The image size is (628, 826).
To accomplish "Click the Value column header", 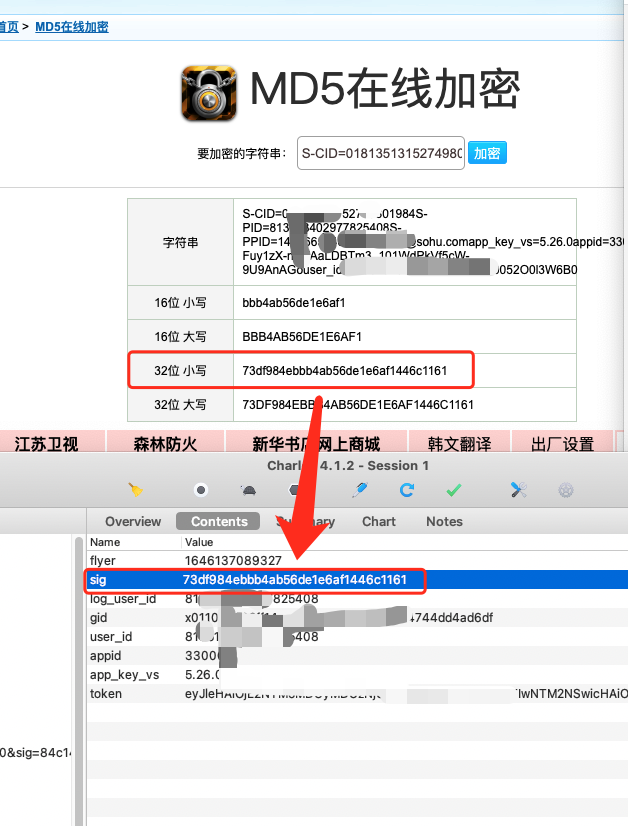I will coord(199,542).
